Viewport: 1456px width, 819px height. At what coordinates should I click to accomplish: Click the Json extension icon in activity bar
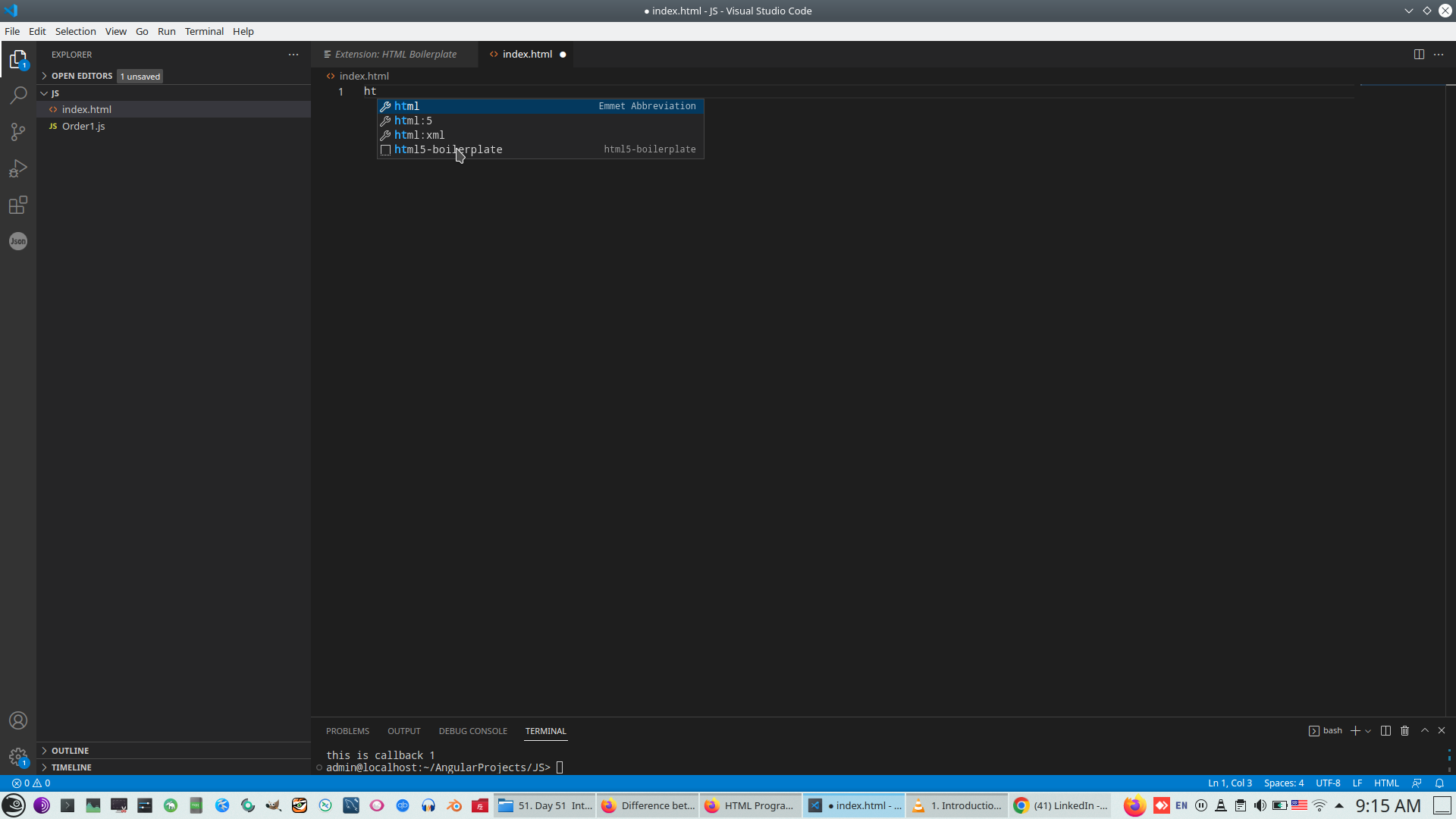point(18,241)
